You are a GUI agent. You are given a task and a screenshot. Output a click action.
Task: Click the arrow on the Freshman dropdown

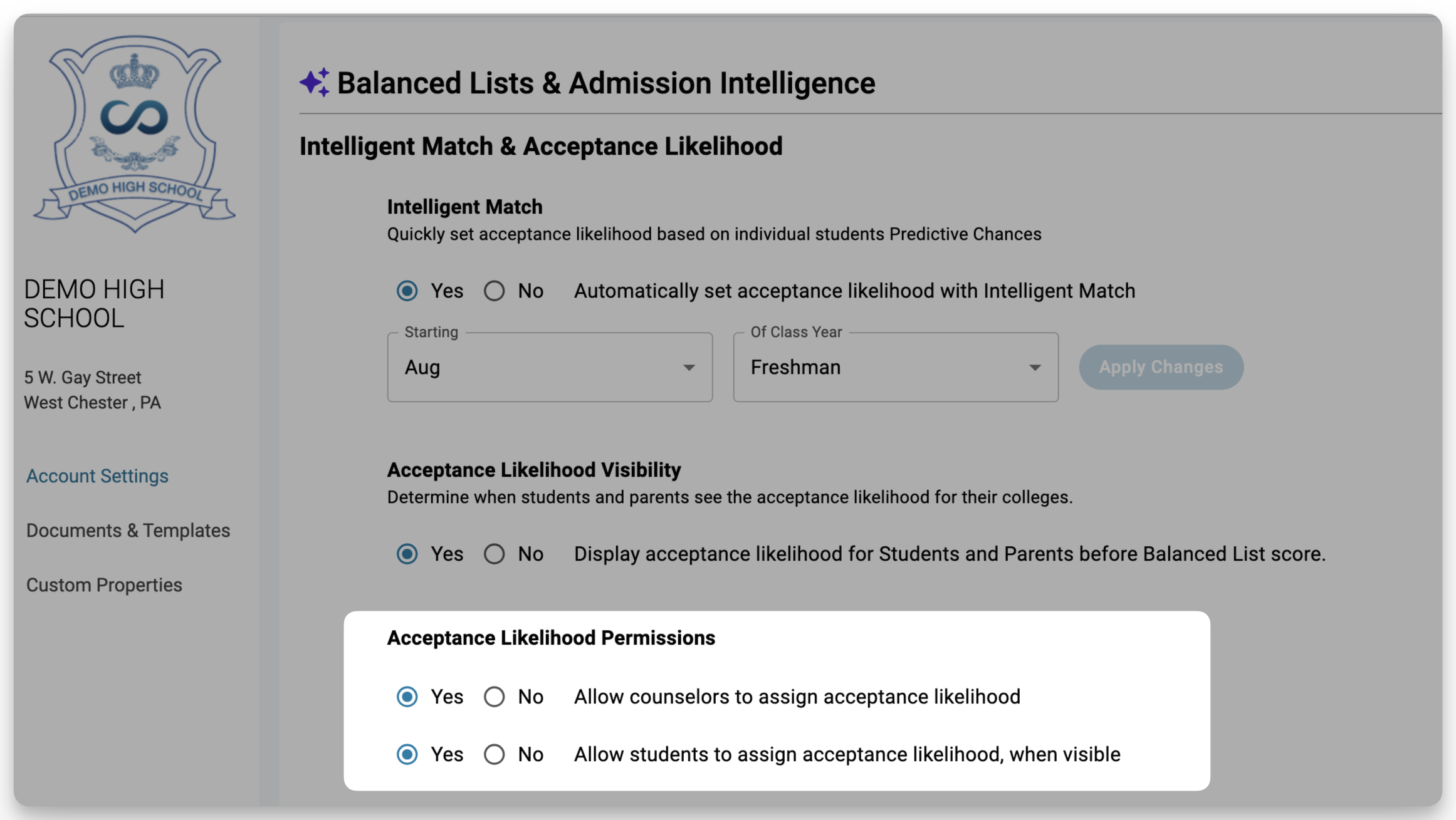click(x=1035, y=368)
